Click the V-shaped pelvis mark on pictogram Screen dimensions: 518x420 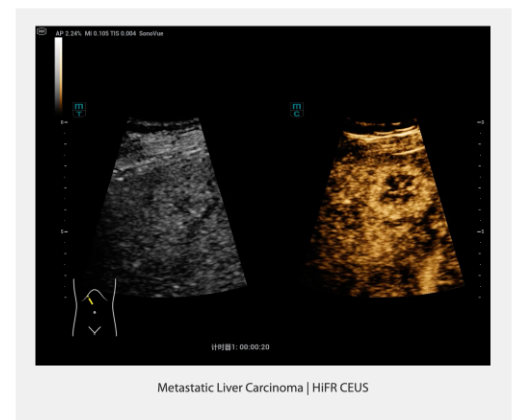pyautogui.click(x=95, y=330)
